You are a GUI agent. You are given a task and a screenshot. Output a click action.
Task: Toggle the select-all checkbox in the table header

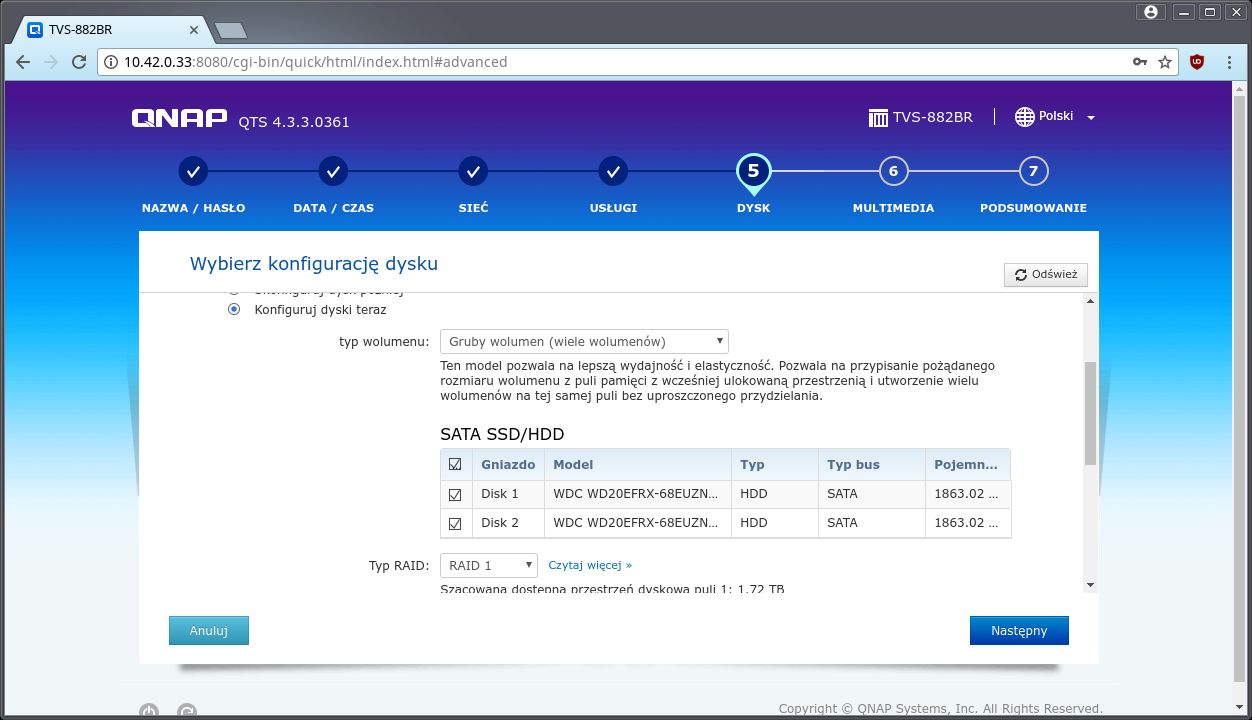click(455, 463)
